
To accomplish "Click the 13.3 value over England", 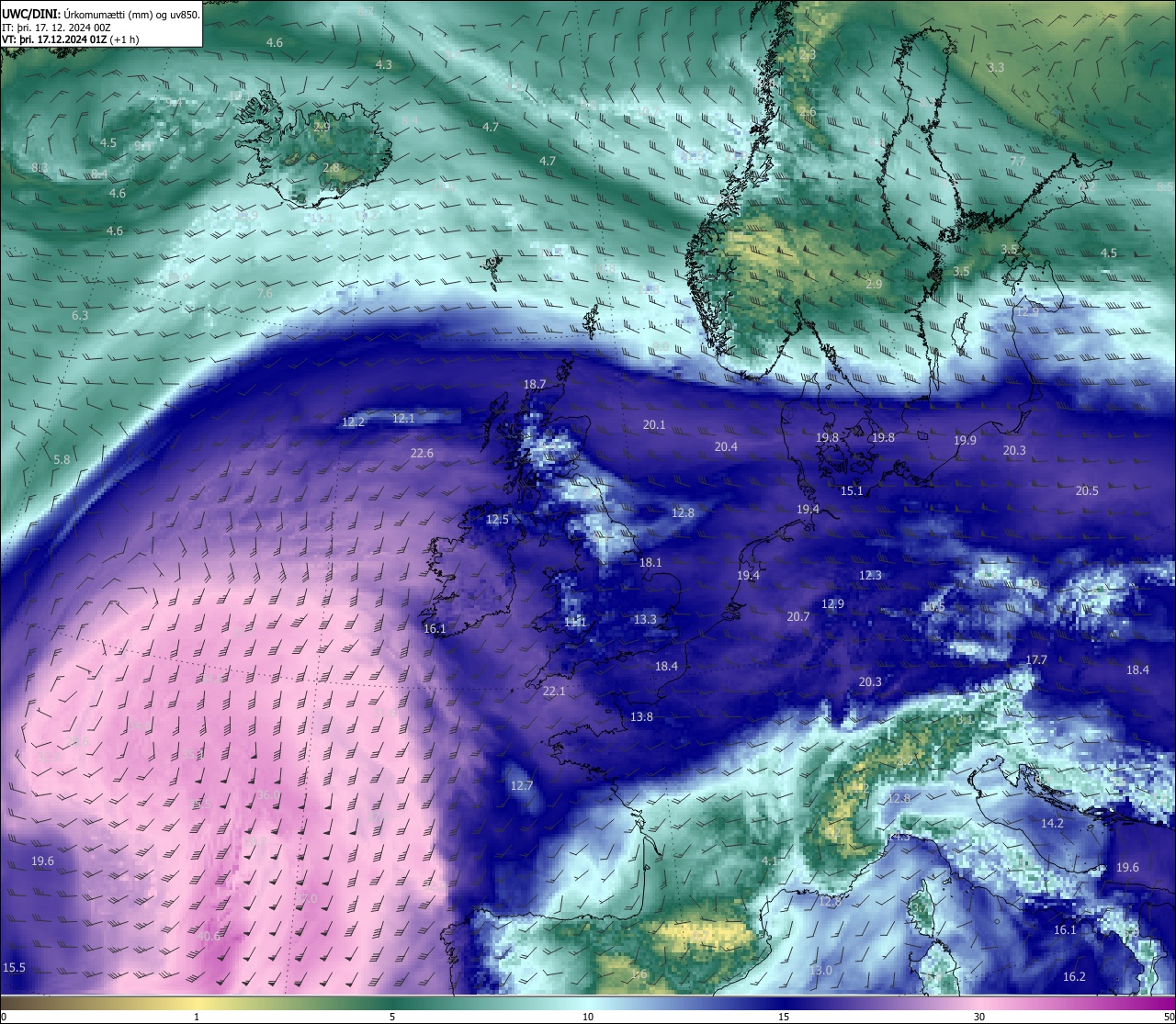I will point(645,620).
